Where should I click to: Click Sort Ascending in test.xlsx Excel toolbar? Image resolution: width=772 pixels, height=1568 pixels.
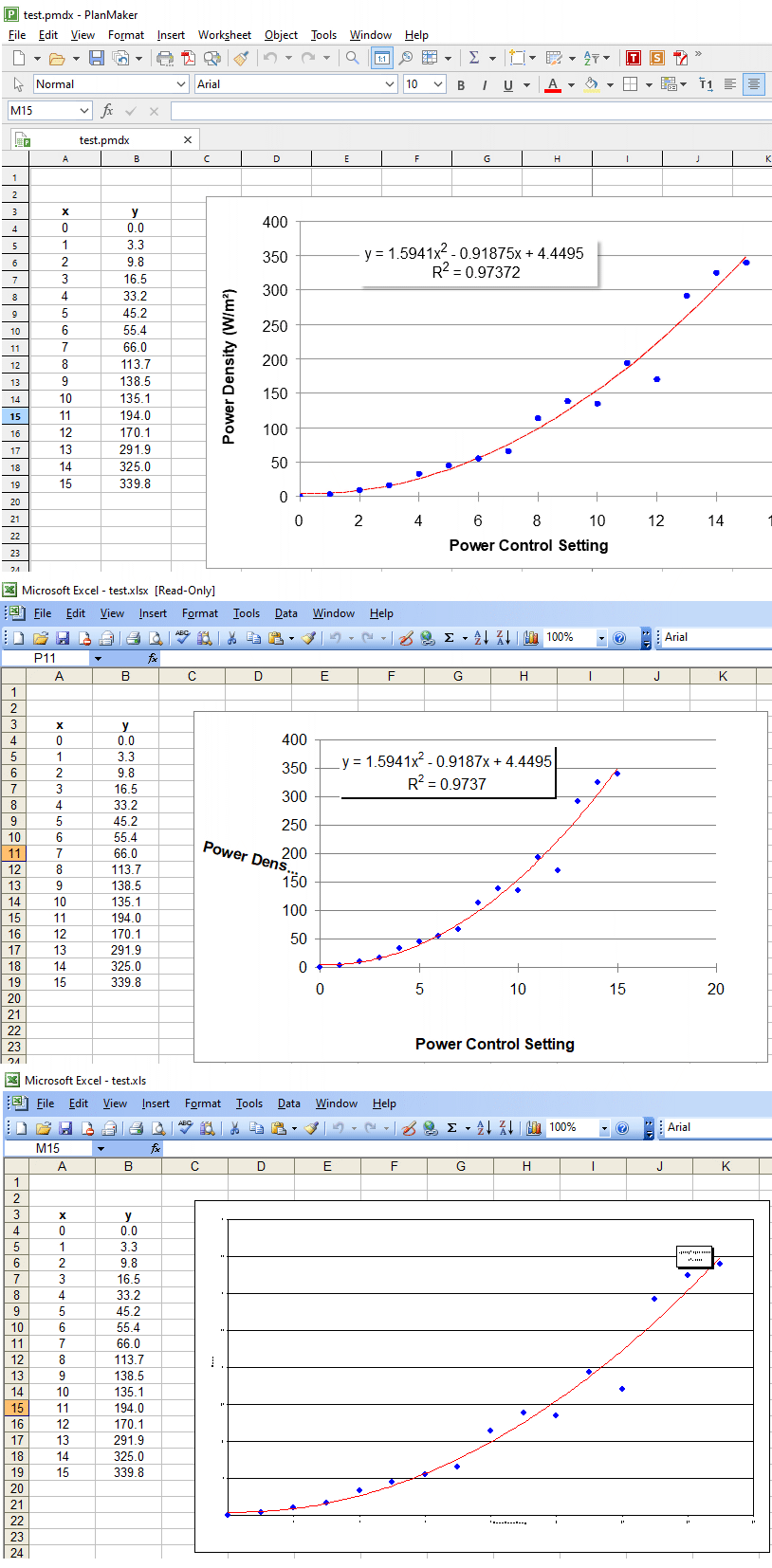tap(481, 638)
